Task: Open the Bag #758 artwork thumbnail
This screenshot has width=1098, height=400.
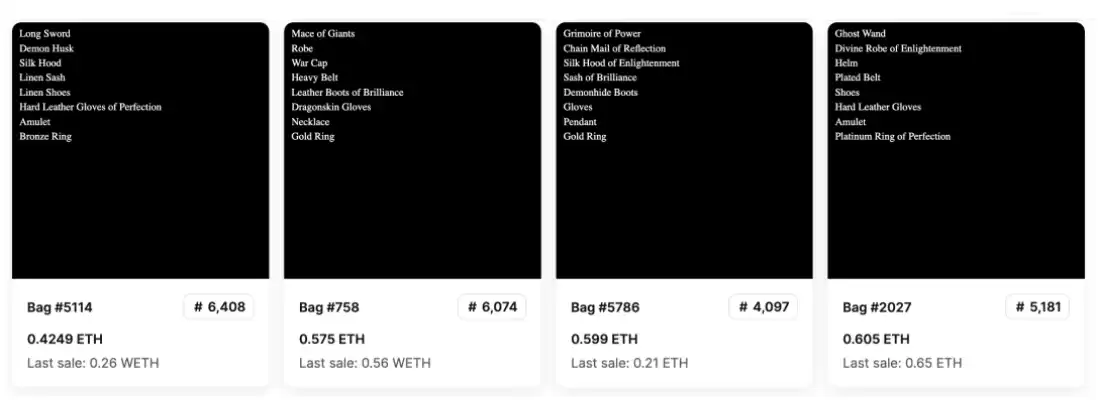Action: pyautogui.click(x=412, y=150)
